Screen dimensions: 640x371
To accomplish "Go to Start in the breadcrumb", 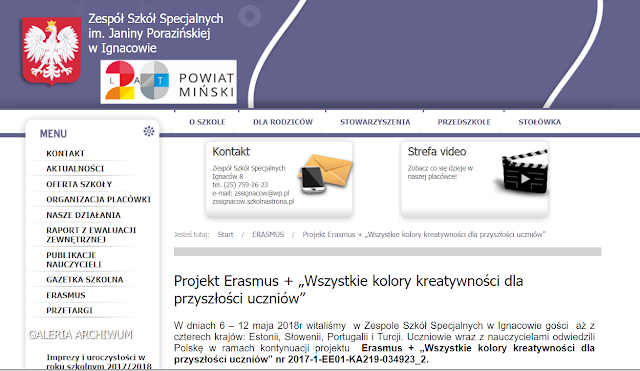I will [x=225, y=234].
